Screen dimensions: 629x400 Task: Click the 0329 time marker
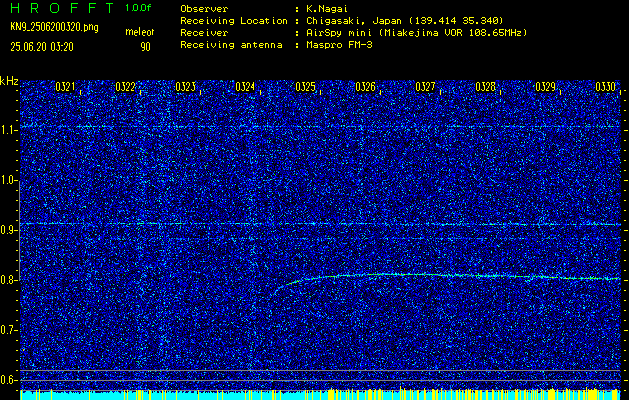(x=545, y=87)
